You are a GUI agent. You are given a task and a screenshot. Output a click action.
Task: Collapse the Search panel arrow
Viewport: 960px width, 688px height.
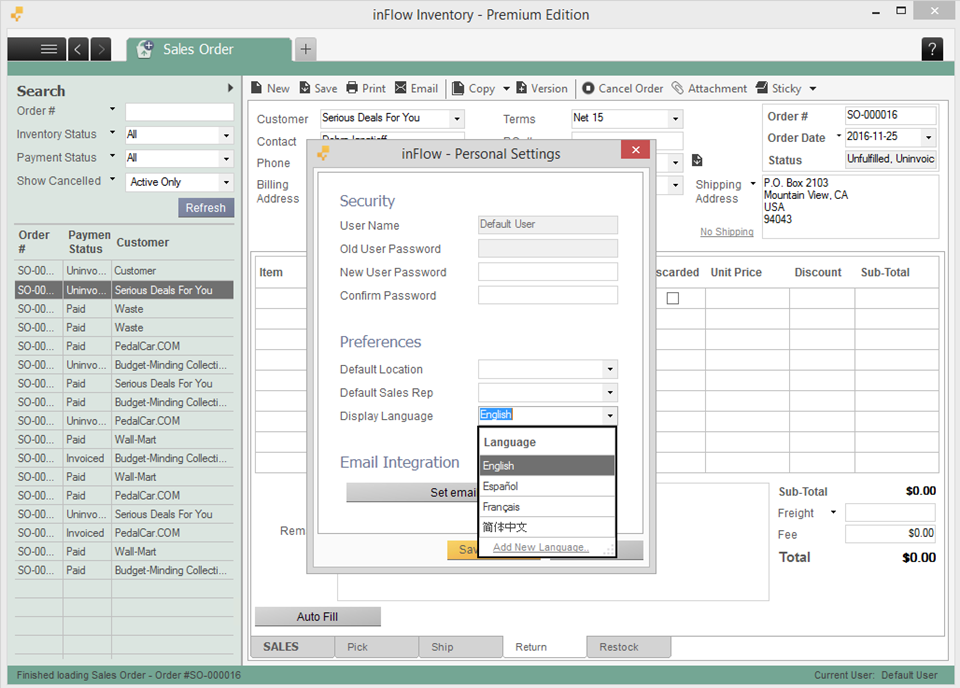pyautogui.click(x=230, y=88)
